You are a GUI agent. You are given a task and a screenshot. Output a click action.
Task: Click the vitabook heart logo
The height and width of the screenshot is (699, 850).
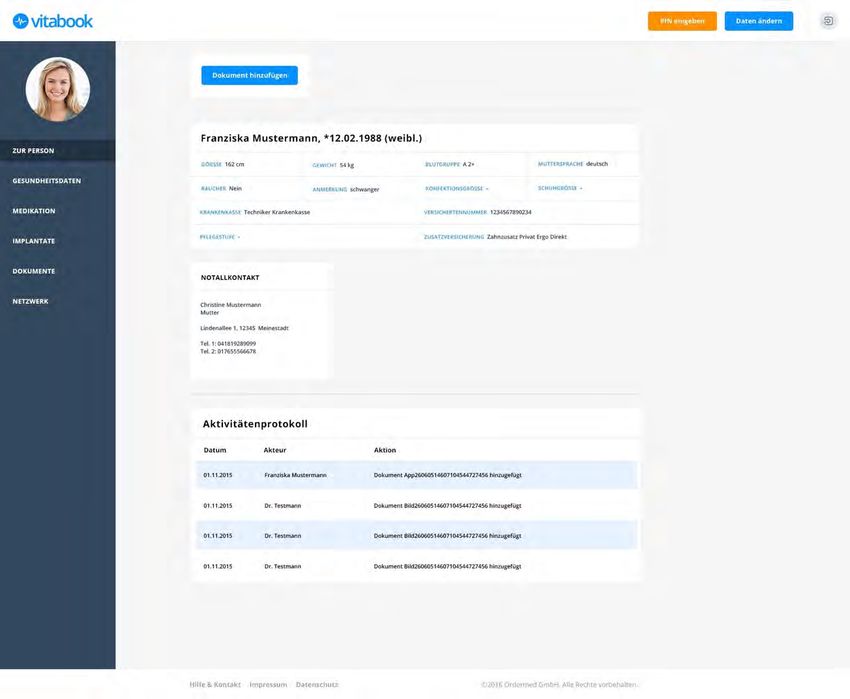point(20,21)
